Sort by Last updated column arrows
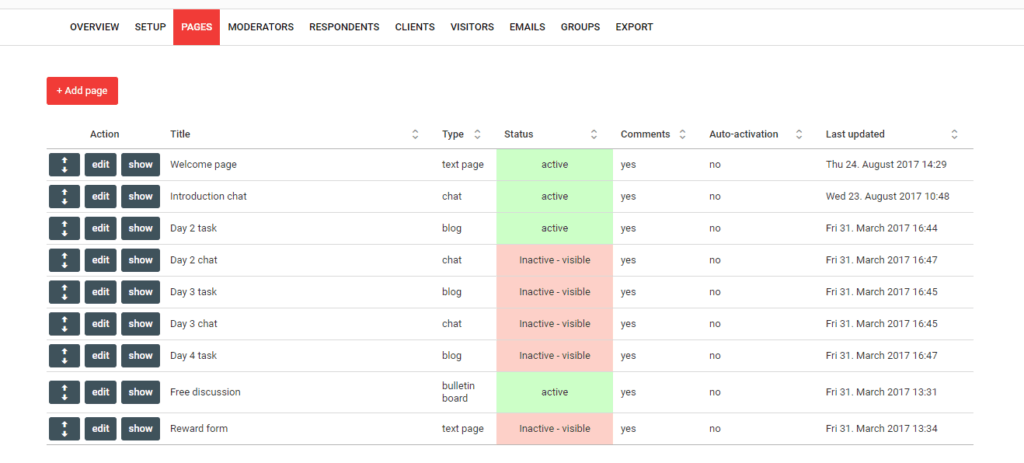This screenshot has width=1024, height=463. tap(954, 134)
